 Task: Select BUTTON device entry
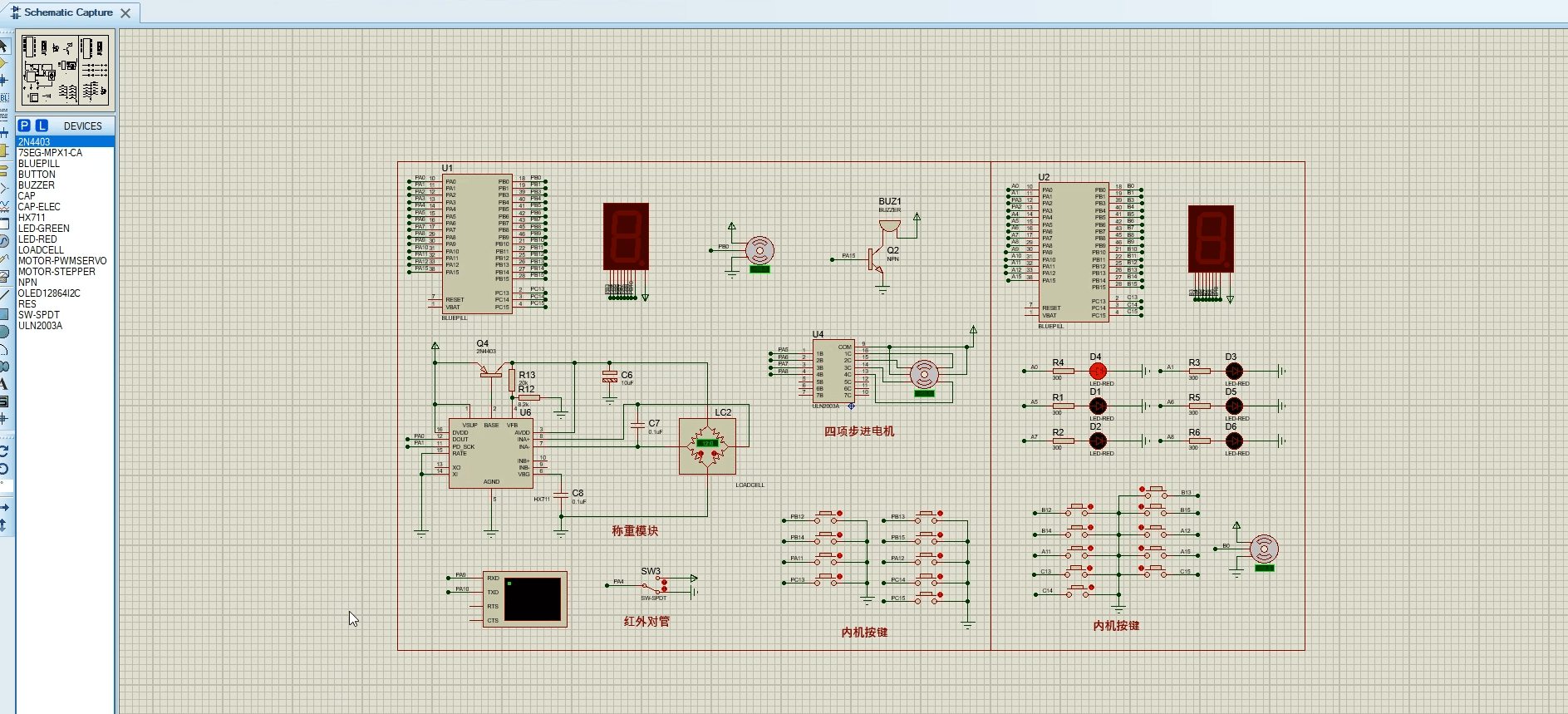click(65, 175)
